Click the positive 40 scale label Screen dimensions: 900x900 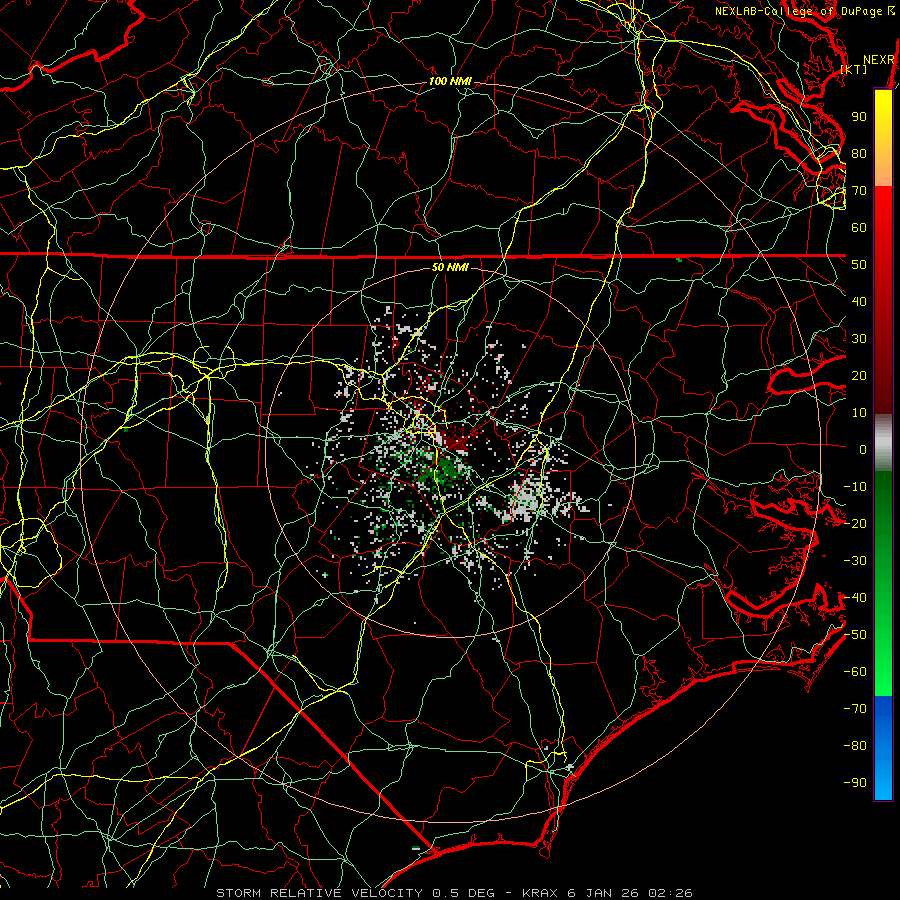(859, 301)
